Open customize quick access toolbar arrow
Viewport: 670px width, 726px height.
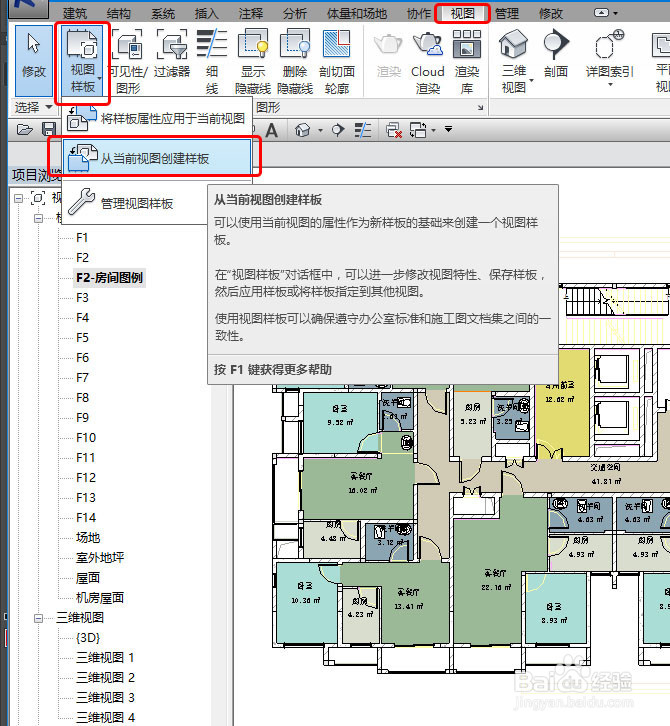tap(448, 129)
